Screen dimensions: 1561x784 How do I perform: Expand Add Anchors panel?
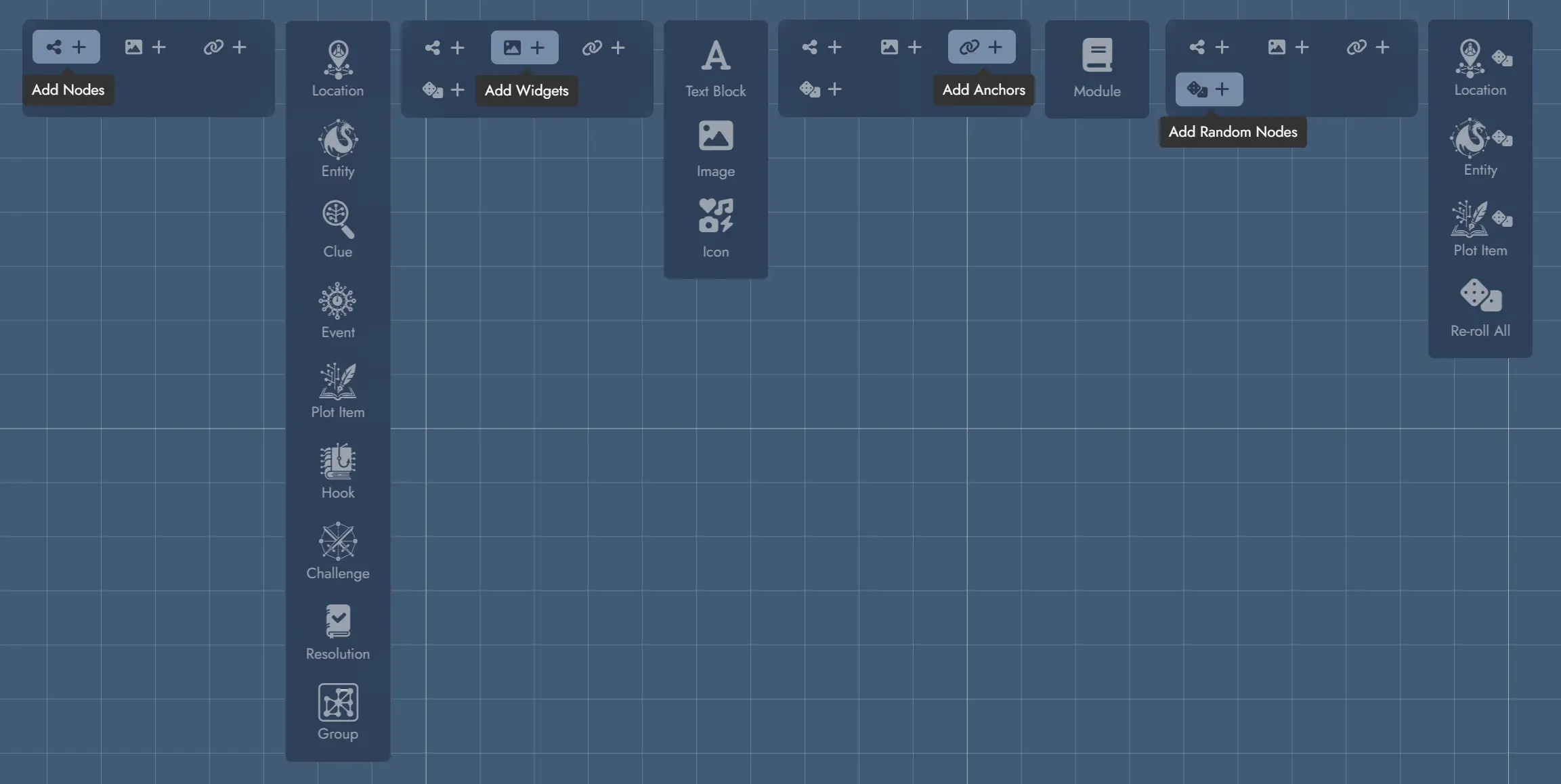pos(981,46)
